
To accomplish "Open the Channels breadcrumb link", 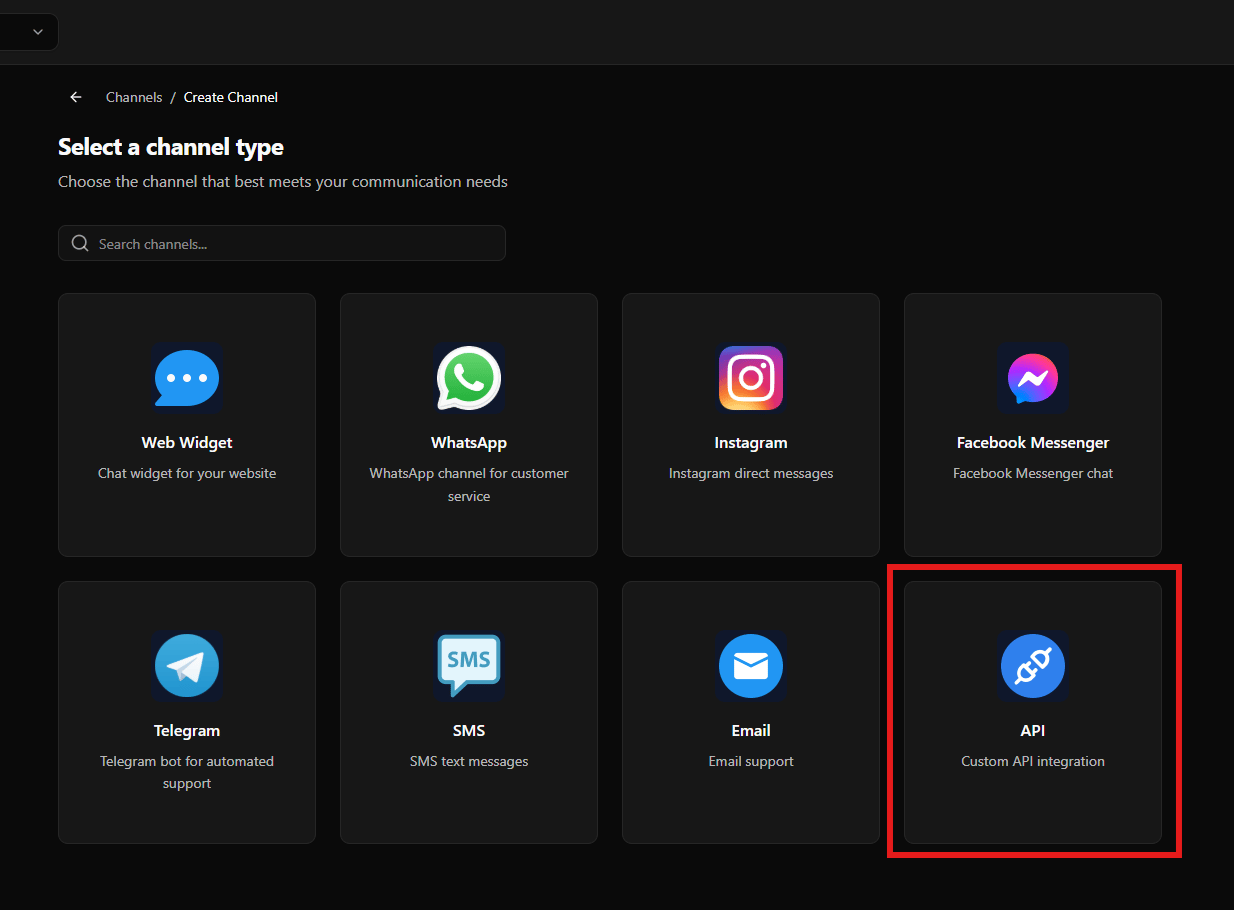I will (x=134, y=97).
